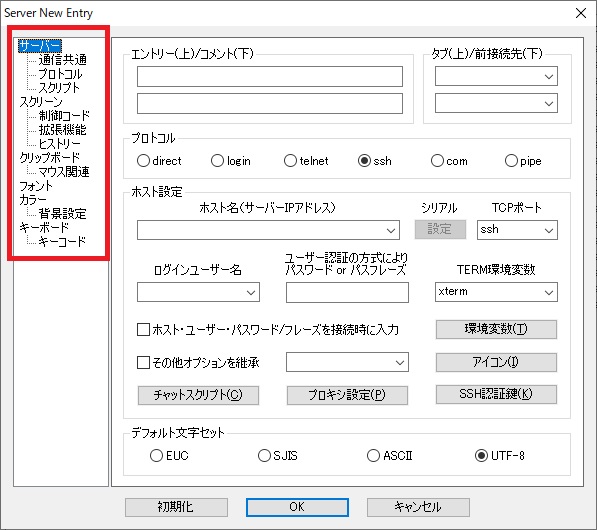The height and width of the screenshot is (530, 597).
Task: Open プロトコル tree item under サーバー
Action: pyautogui.click(x=60, y=73)
